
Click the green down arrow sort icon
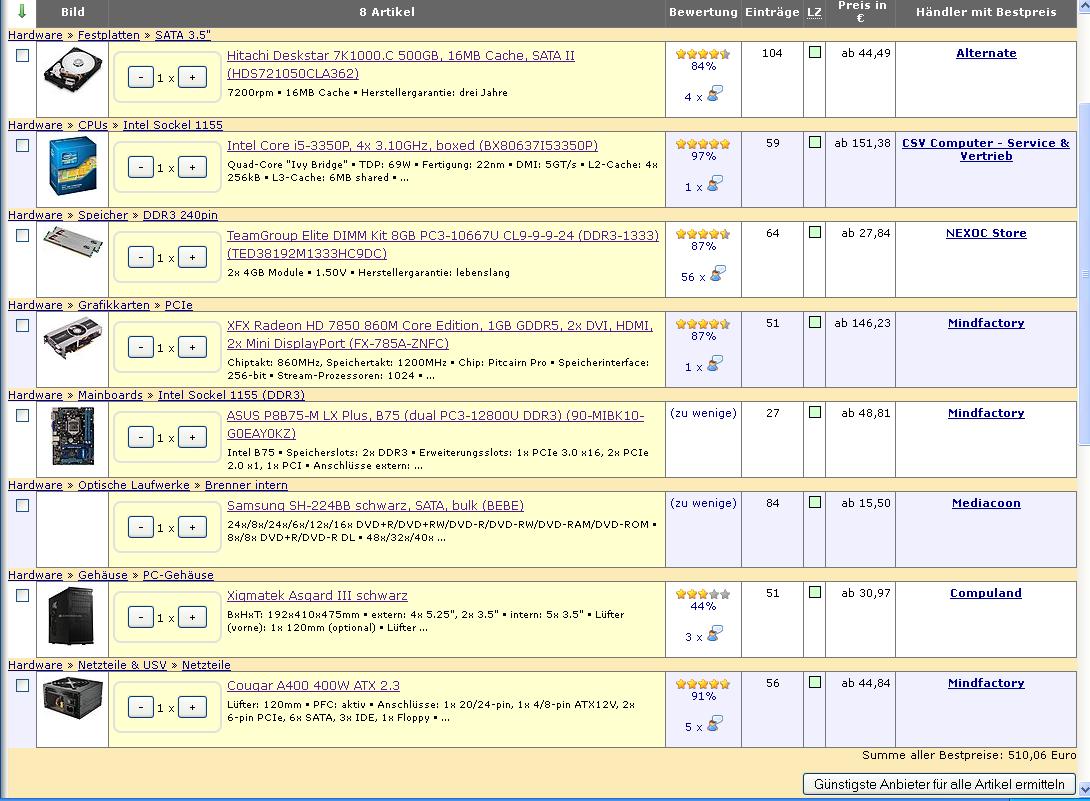click(x=22, y=11)
